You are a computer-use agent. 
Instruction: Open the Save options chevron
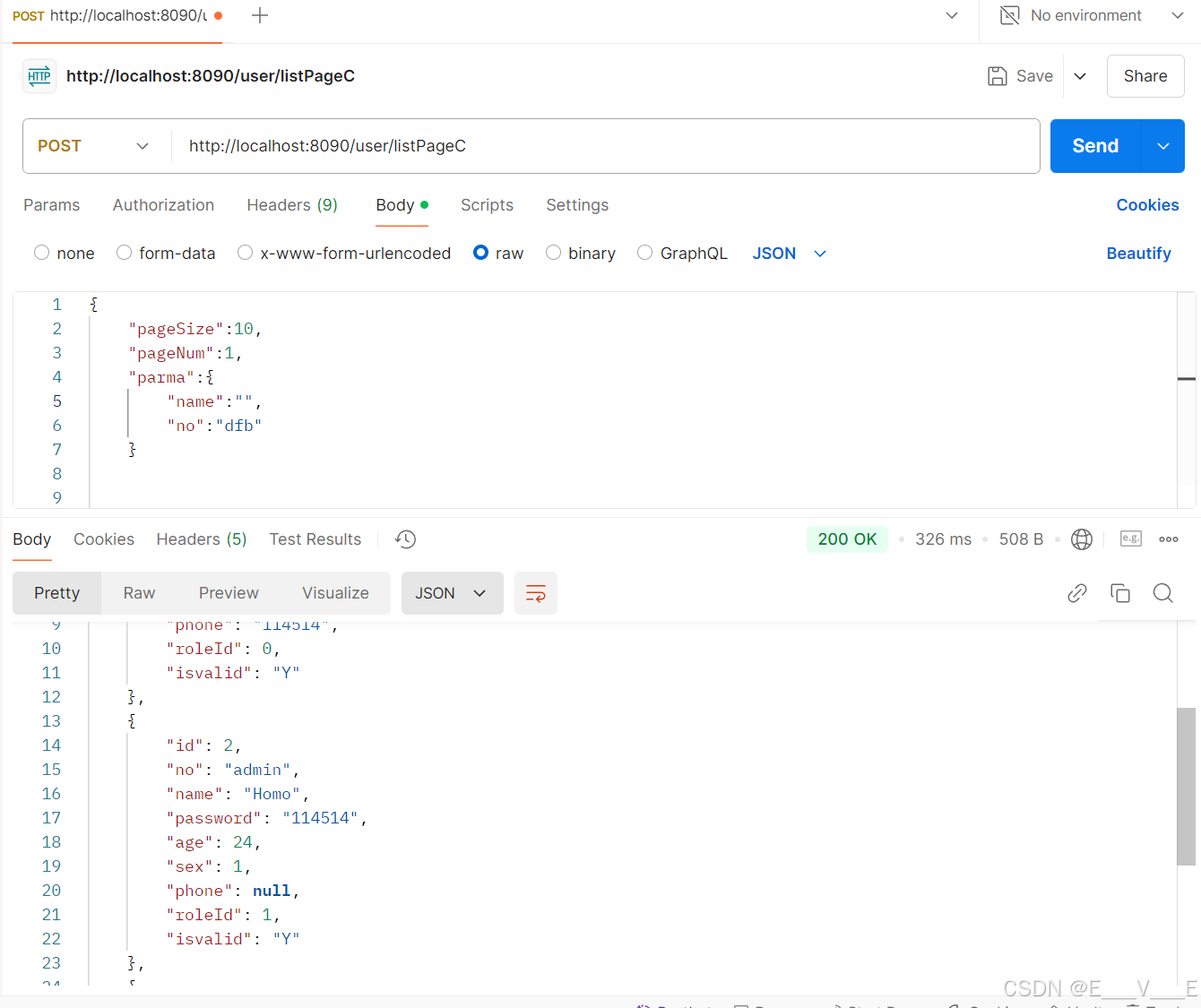[1080, 76]
